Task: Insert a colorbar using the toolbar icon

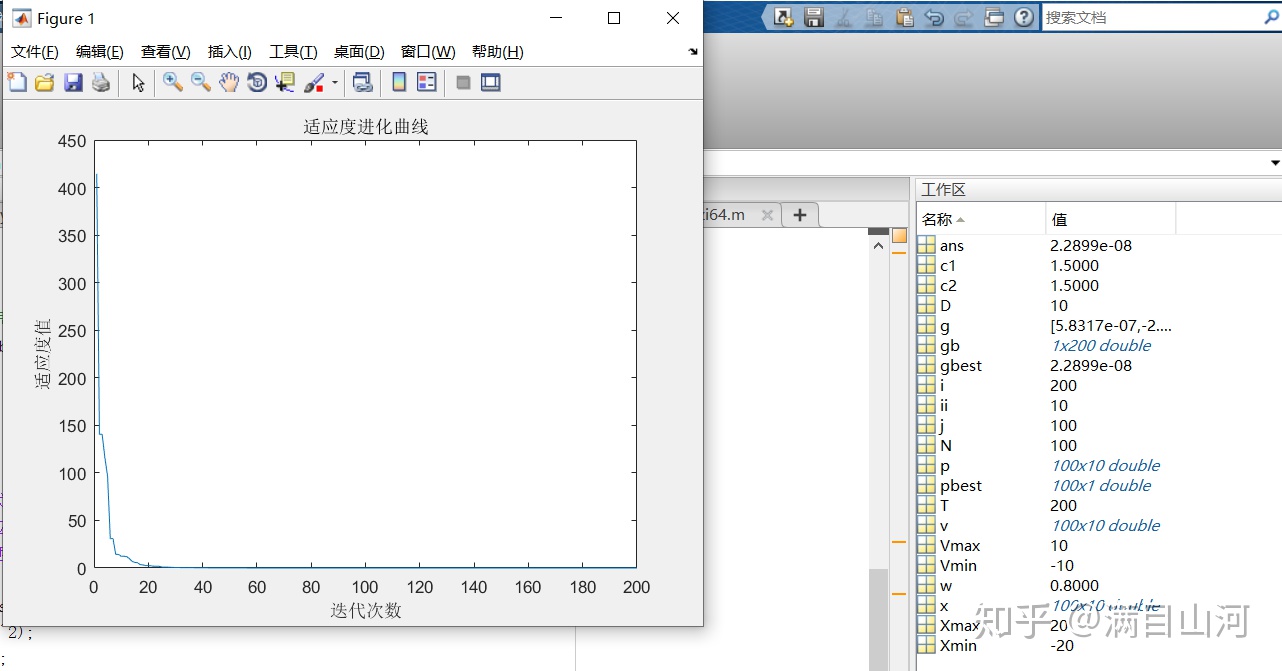Action: 399,83
